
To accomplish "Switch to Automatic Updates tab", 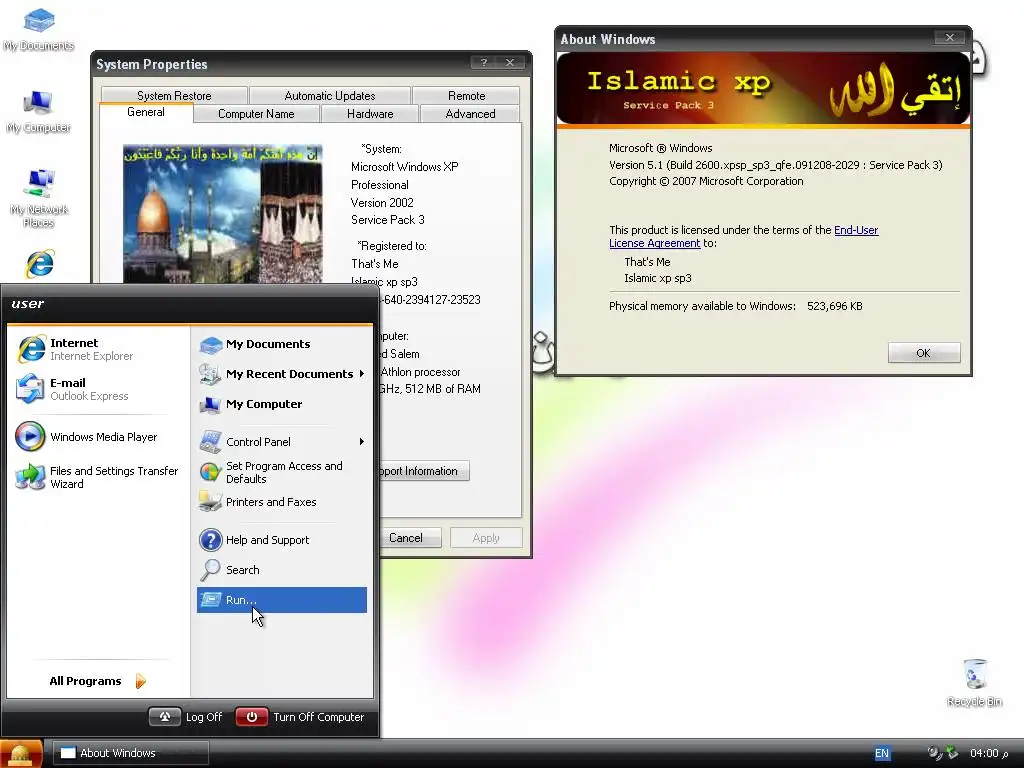I will [330, 95].
